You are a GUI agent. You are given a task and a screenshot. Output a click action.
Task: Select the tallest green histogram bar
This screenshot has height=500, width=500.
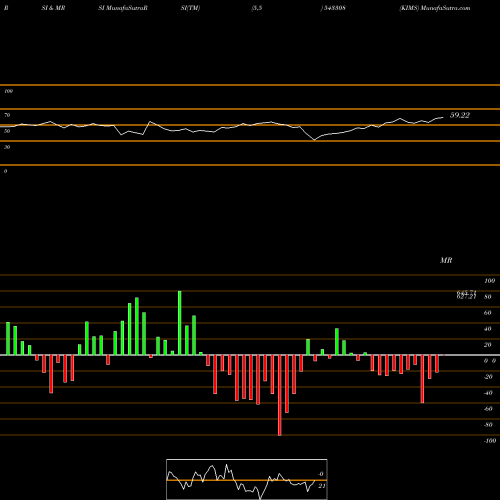(x=180, y=323)
